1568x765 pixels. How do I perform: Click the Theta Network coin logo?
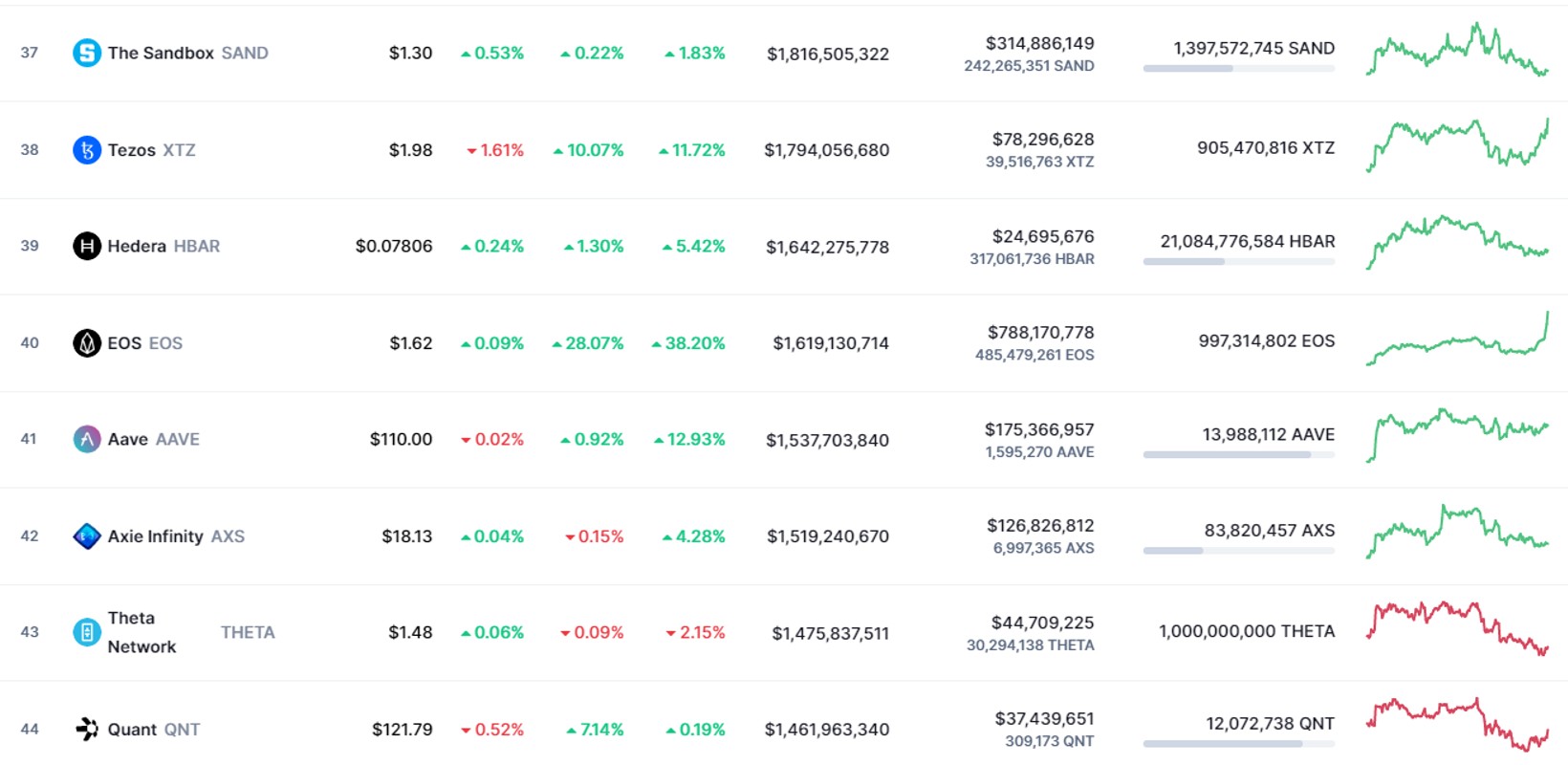87,632
